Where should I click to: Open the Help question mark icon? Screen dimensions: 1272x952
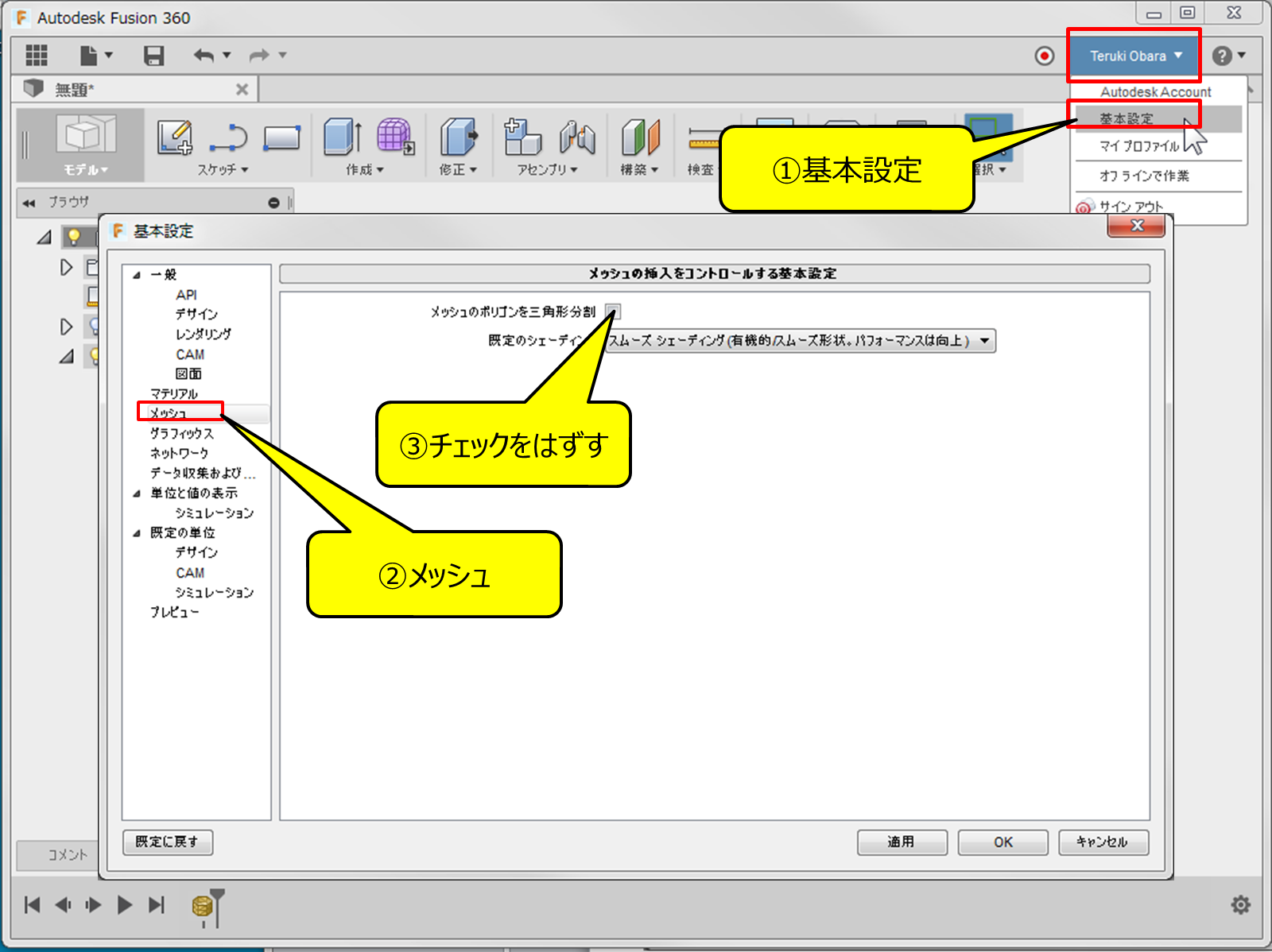tap(1222, 56)
